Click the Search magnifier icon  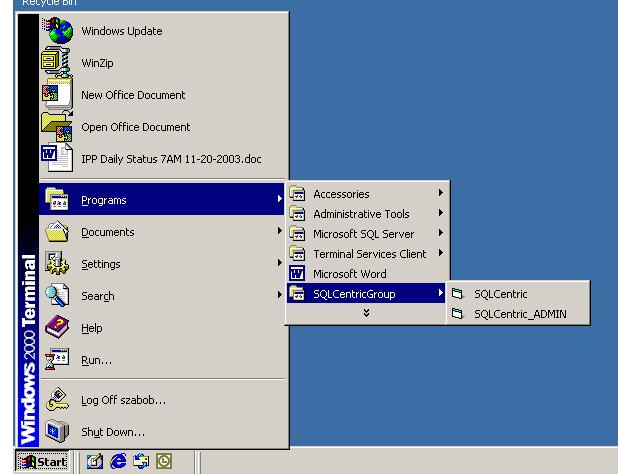coord(57,295)
